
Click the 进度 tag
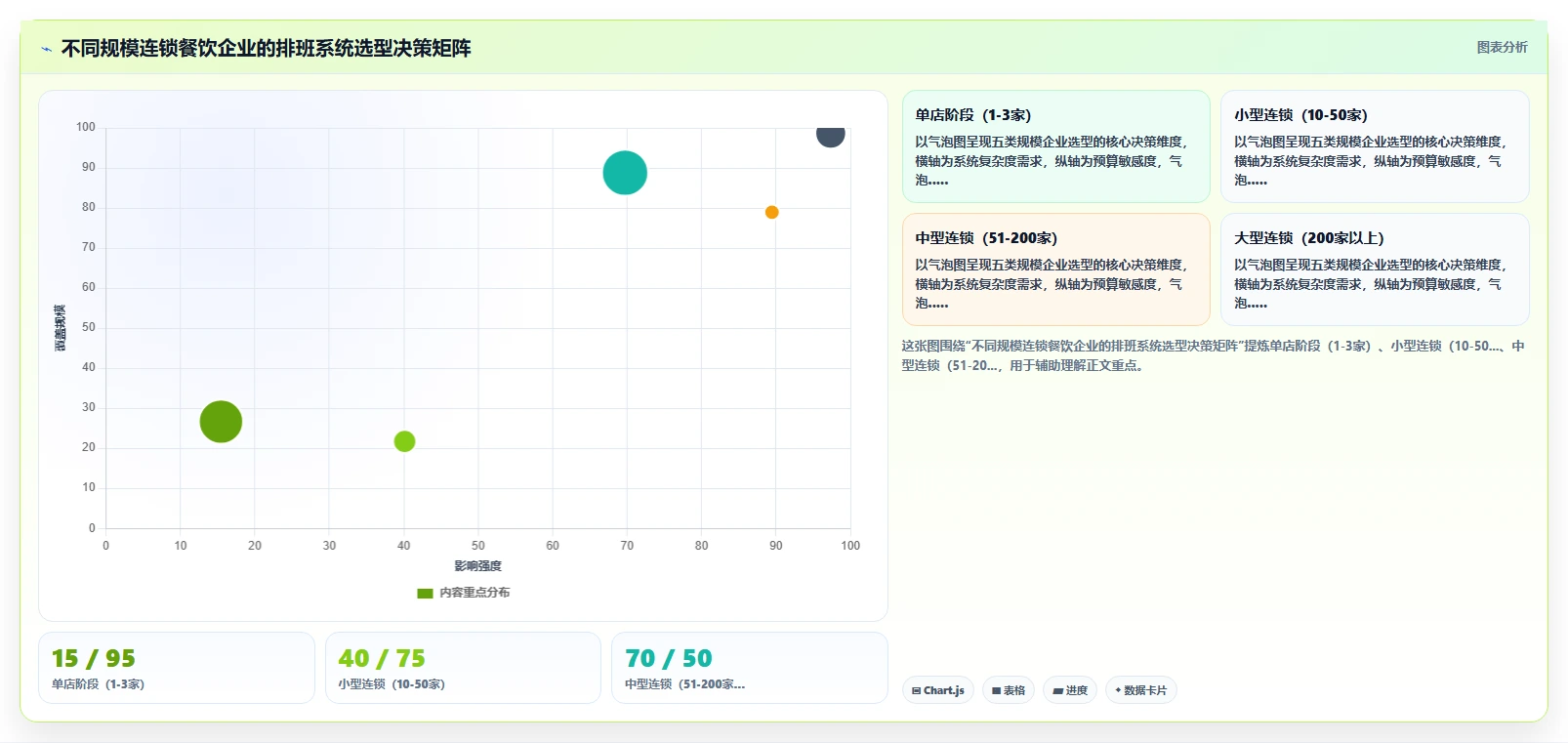pos(1070,690)
